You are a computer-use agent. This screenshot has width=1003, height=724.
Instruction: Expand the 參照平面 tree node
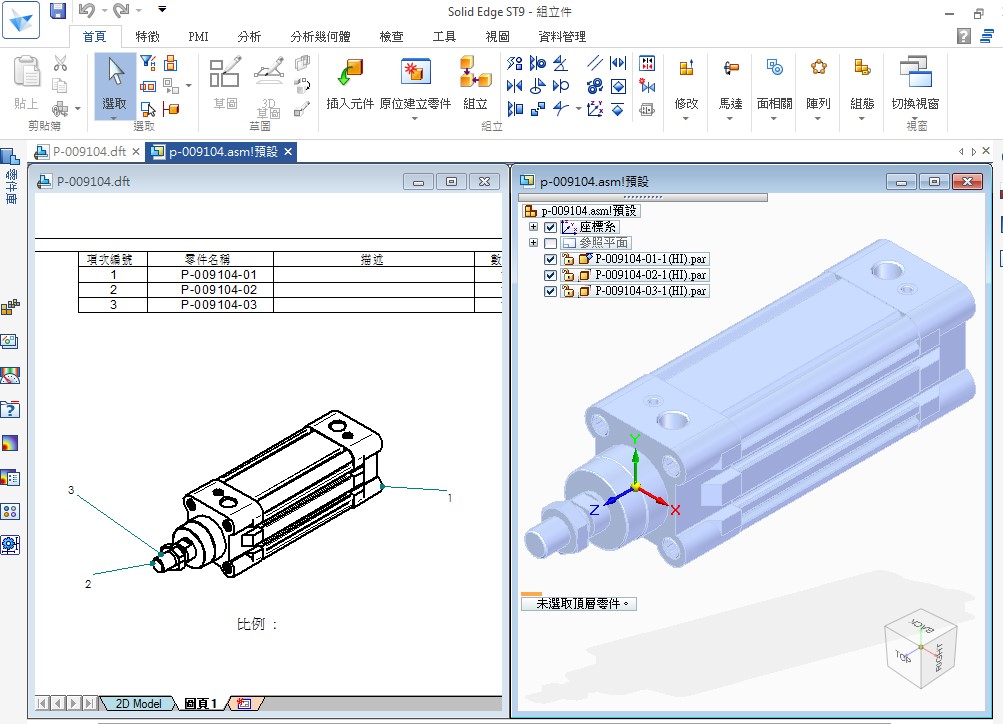pos(533,242)
